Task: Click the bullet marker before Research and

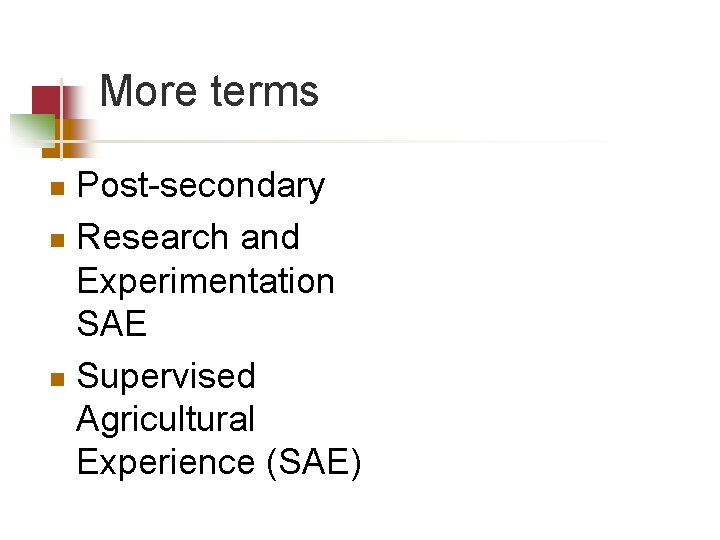Action: pos(58,239)
